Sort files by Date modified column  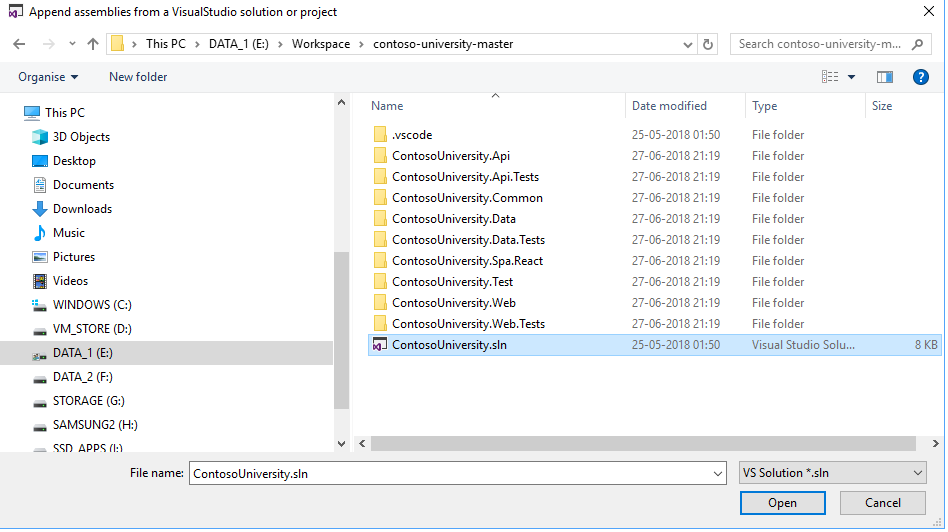(669, 106)
